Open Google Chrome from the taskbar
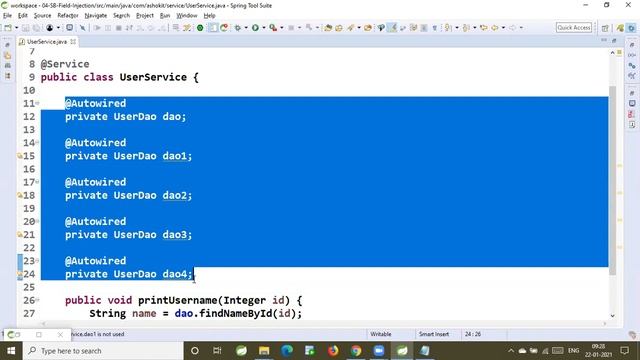Image resolution: width=640 pixels, height=360 pixels. pos(356,351)
